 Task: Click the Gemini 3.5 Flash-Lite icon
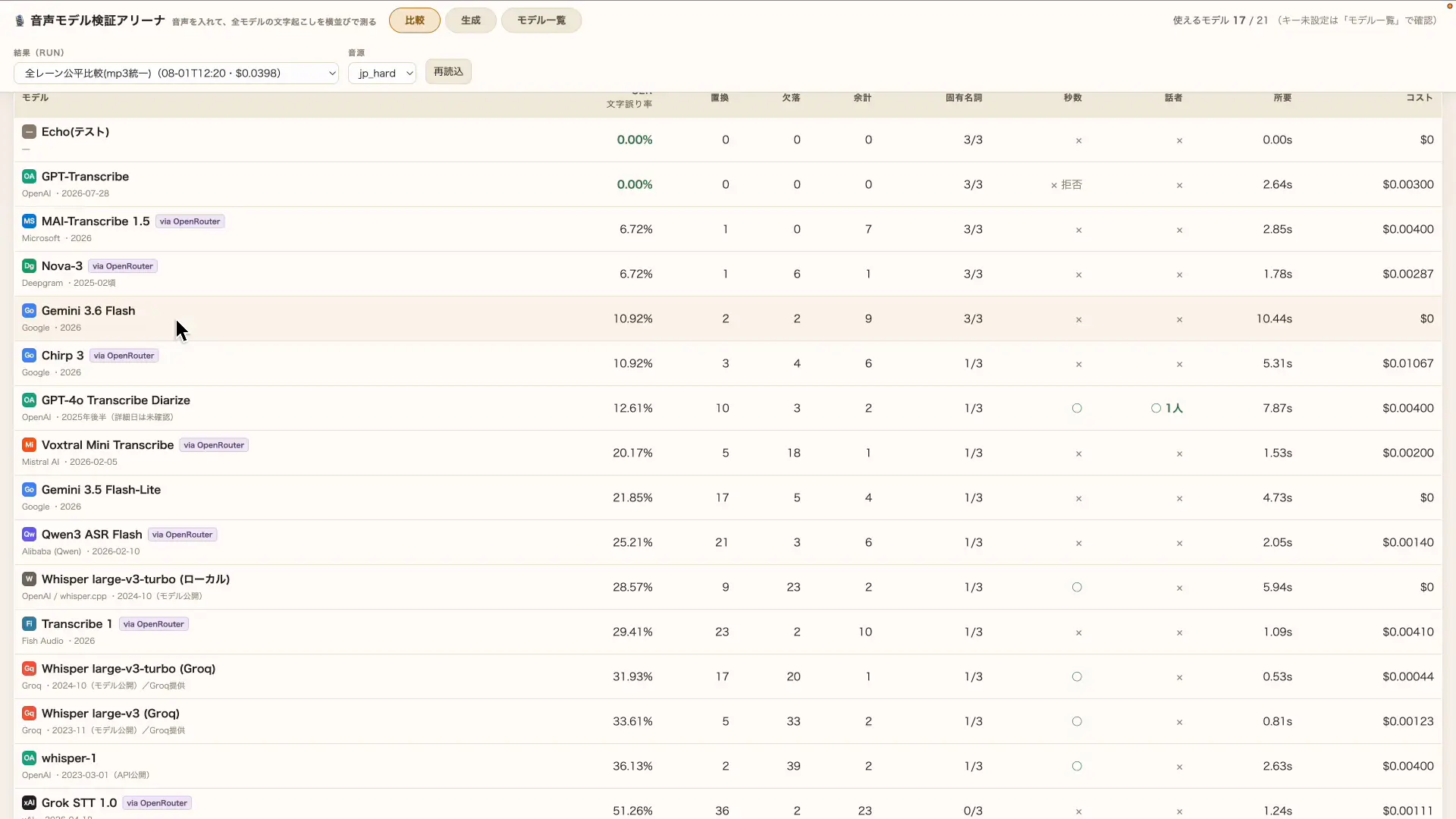(29, 490)
